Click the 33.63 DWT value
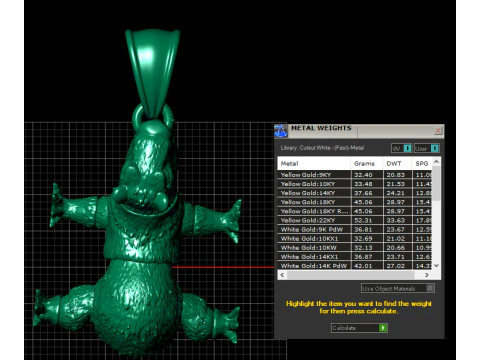This screenshot has height=360, width=480. (395, 220)
